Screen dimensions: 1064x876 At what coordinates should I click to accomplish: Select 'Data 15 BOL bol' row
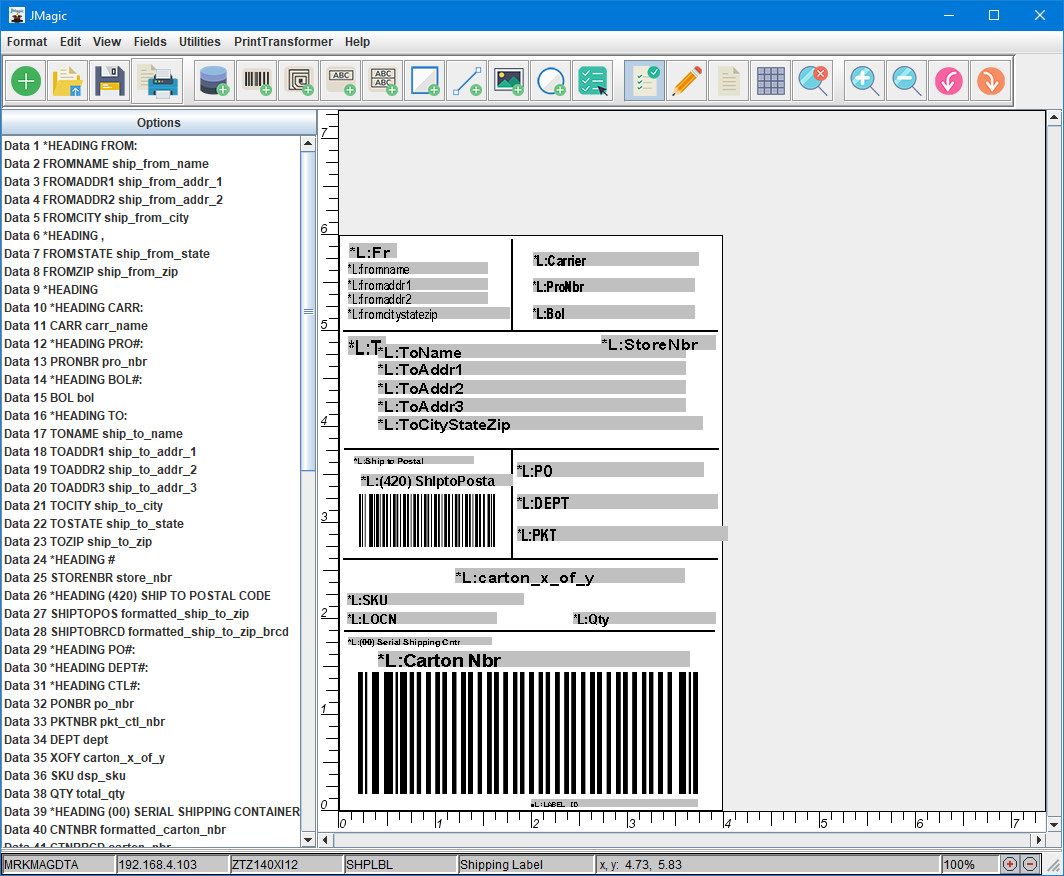point(151,398)
